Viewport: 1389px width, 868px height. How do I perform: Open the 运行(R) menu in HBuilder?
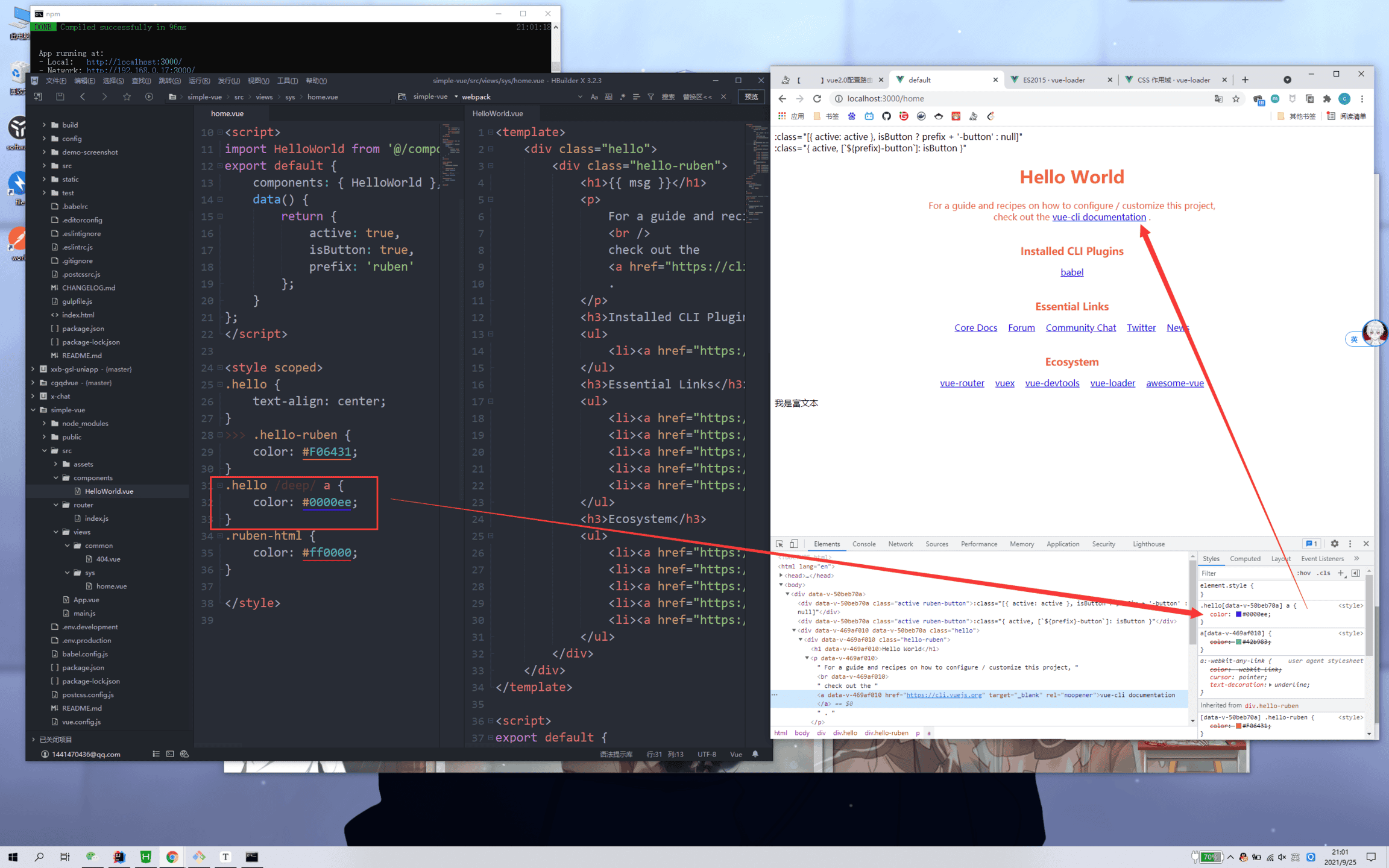199,81
